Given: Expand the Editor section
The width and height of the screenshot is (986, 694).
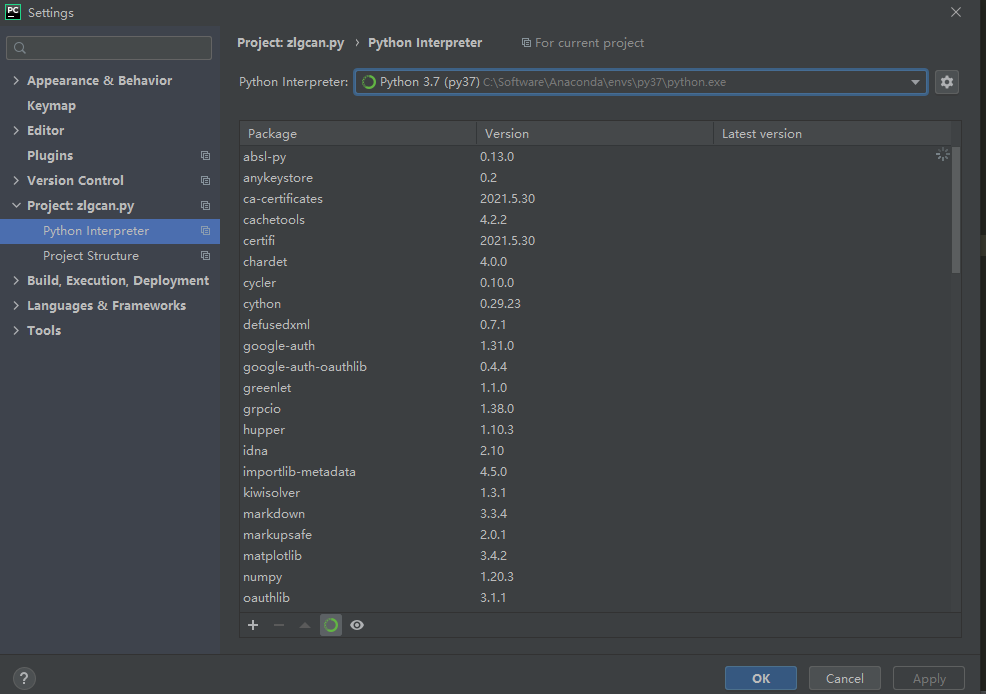Looking at the screenshot, I should (16, 130).
